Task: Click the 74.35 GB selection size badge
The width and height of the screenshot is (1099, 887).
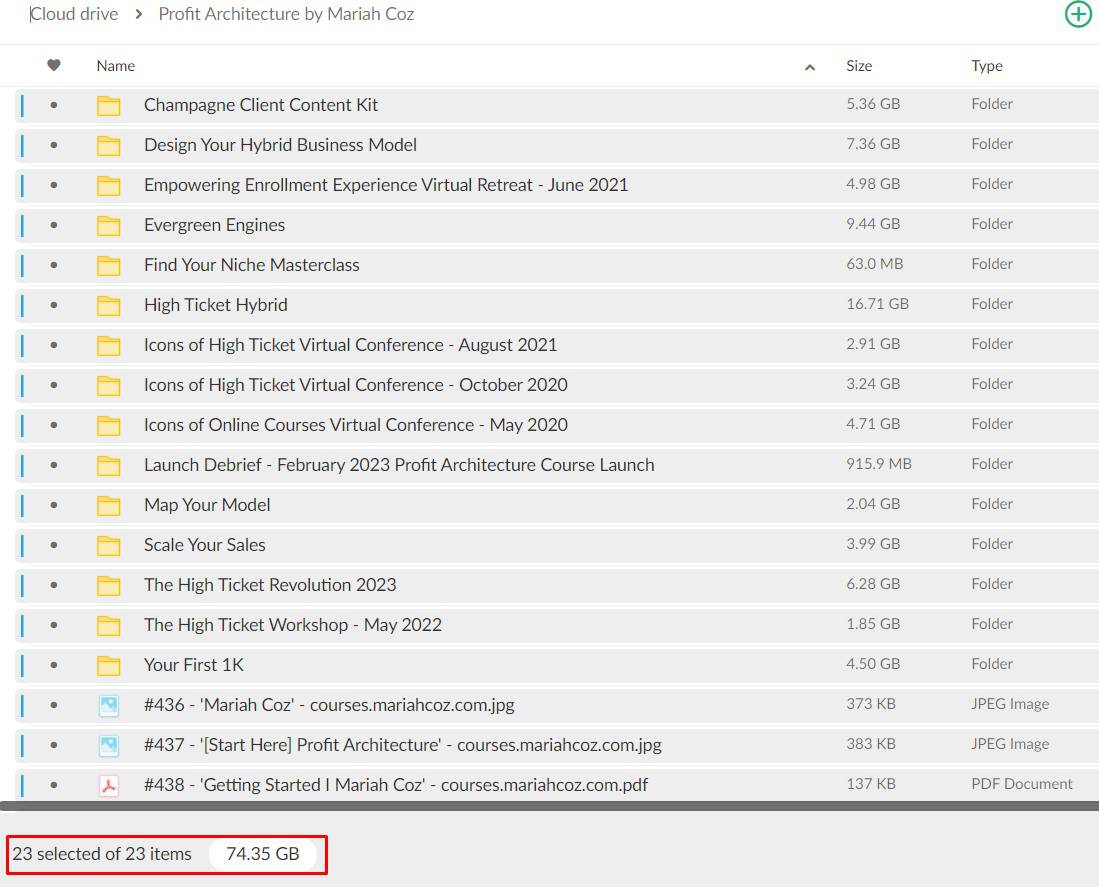Action: click(262, 854)
